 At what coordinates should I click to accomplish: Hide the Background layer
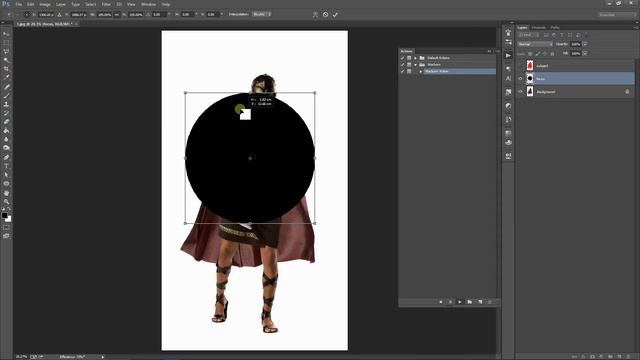(520, 92)
